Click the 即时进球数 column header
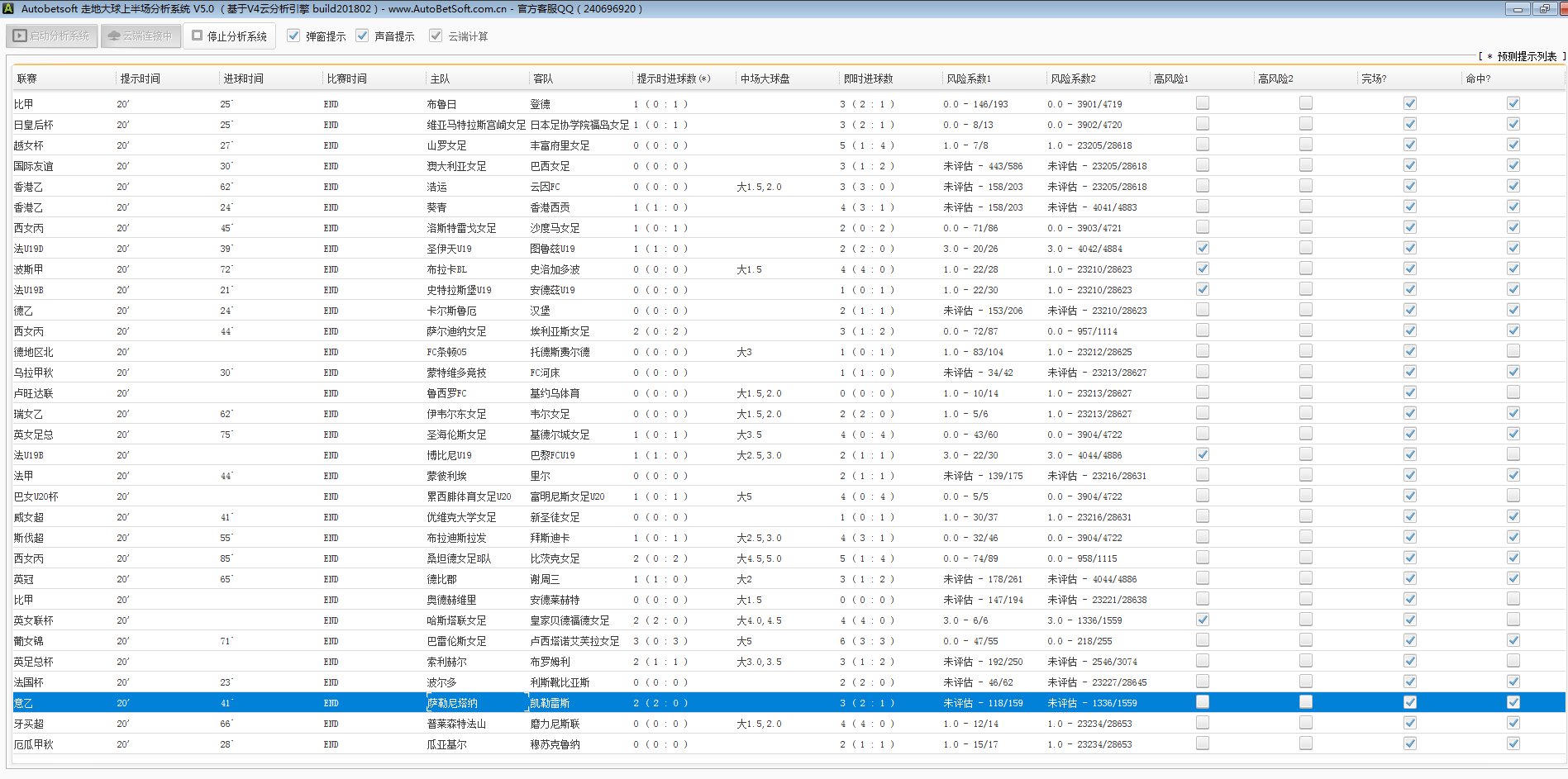 coord(868,78)
